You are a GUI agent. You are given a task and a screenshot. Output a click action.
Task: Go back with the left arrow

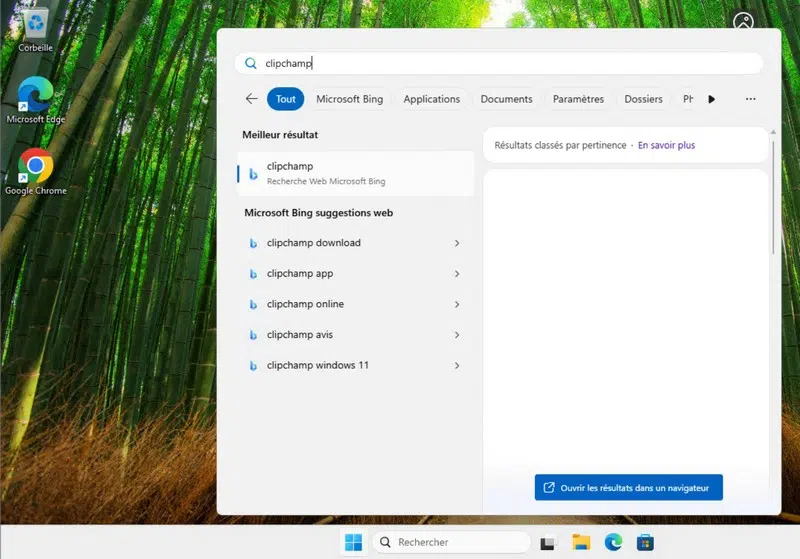(251, 99)
